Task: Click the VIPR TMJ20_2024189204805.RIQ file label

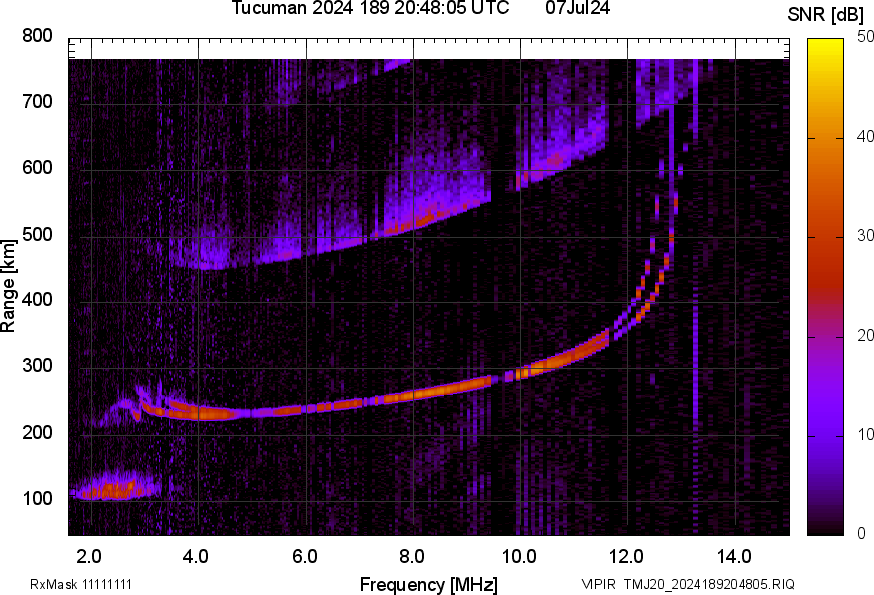Action: (688, 584)
